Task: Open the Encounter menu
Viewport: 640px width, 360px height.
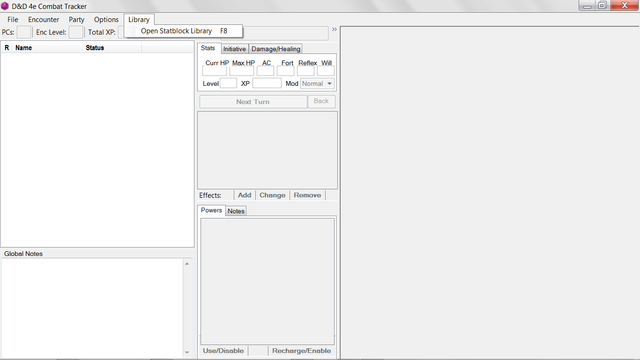Action: pos(43,20)
